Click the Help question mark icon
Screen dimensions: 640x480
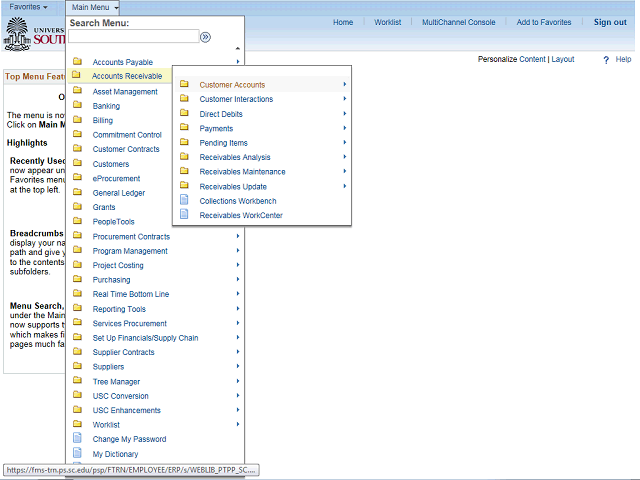click(x=606, y=60)
